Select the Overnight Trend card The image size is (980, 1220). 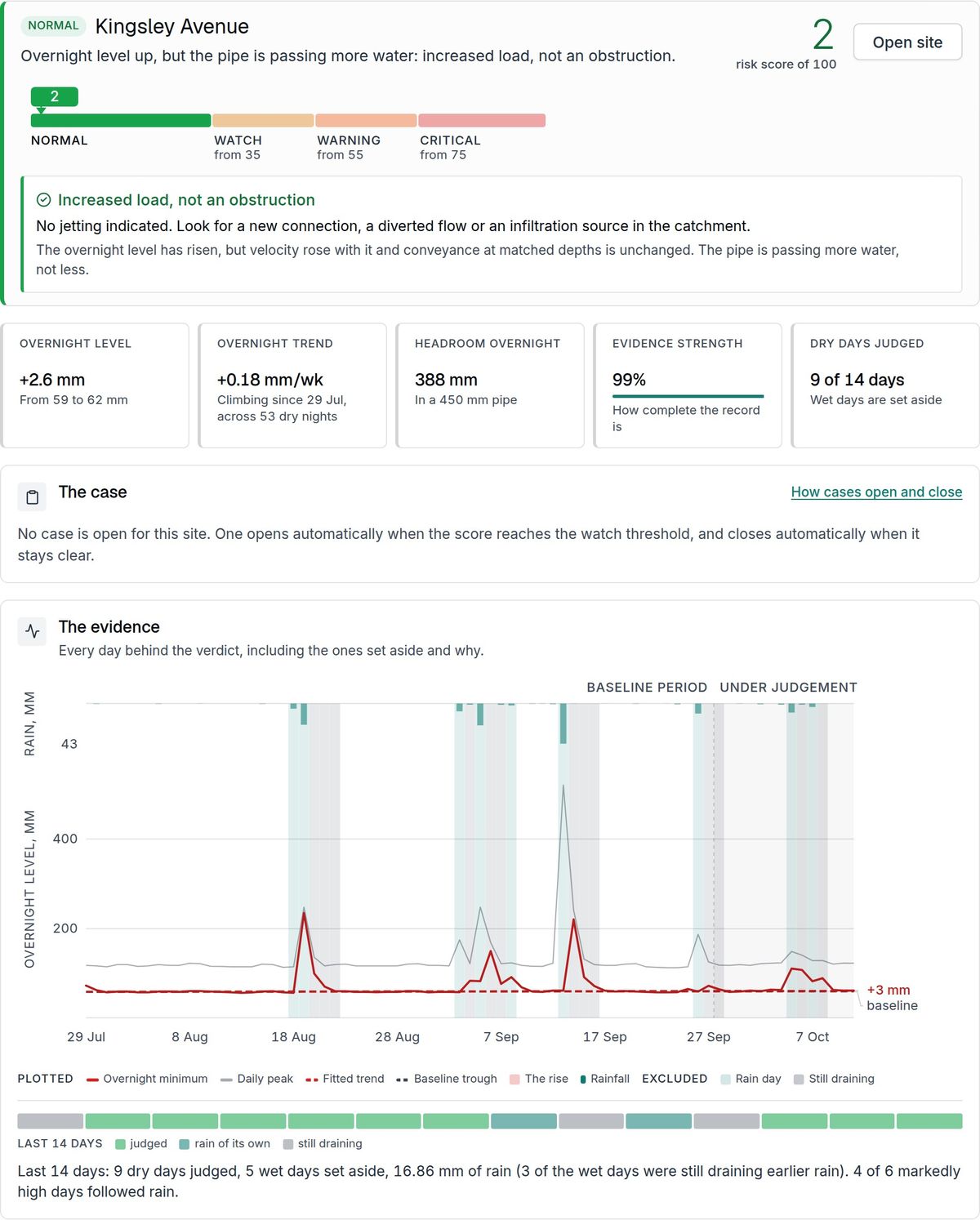coord(292,385)
